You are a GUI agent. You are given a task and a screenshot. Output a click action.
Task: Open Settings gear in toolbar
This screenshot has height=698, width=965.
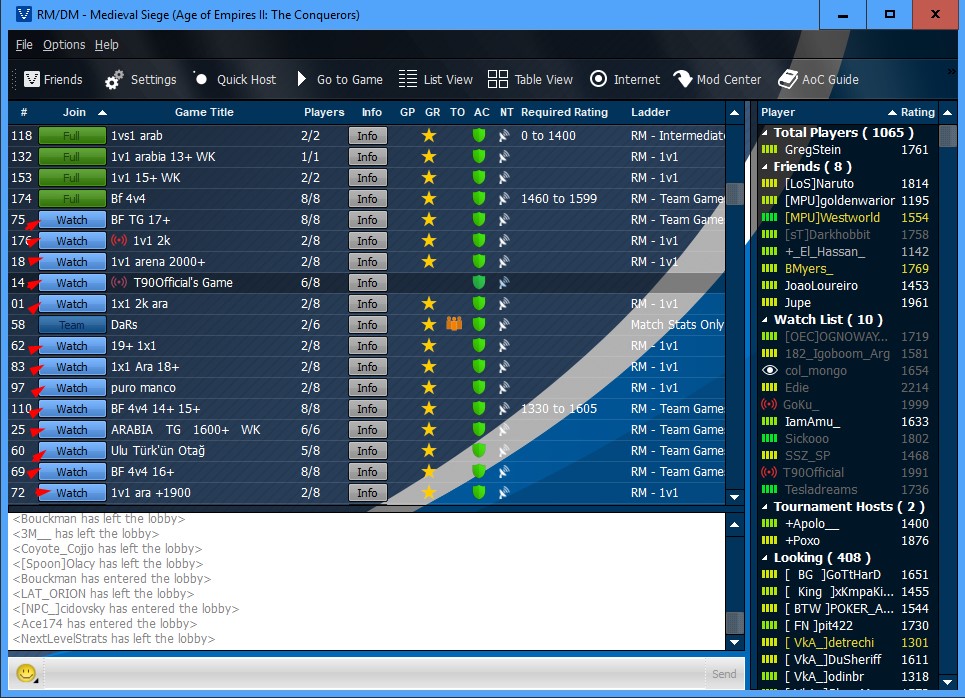pyautogui.click(x=114, y=80)
